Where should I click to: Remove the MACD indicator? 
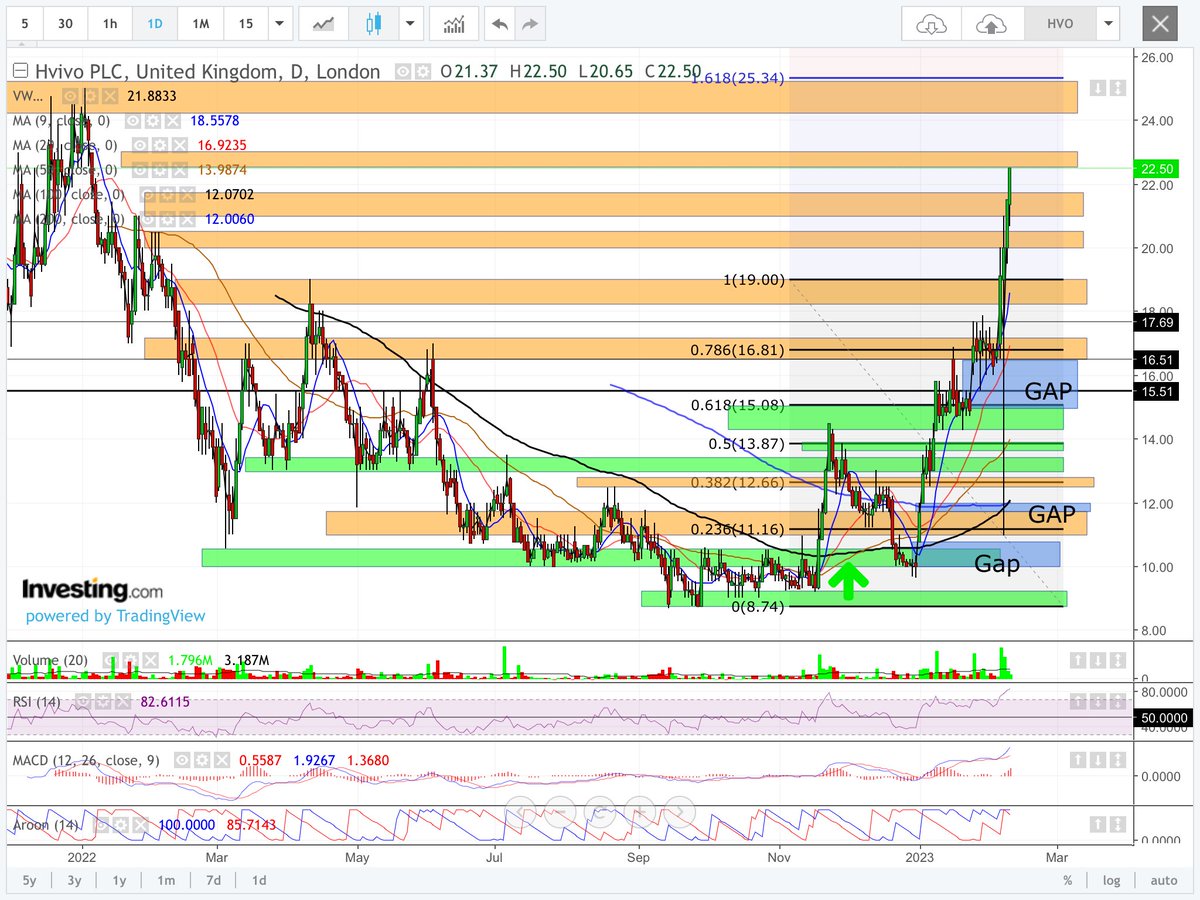click(222, 760)
